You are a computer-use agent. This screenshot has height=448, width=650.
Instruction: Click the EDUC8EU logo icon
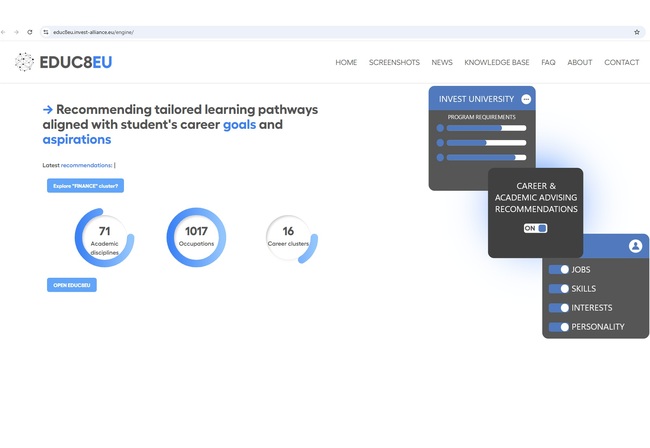(x=24, y=62)
